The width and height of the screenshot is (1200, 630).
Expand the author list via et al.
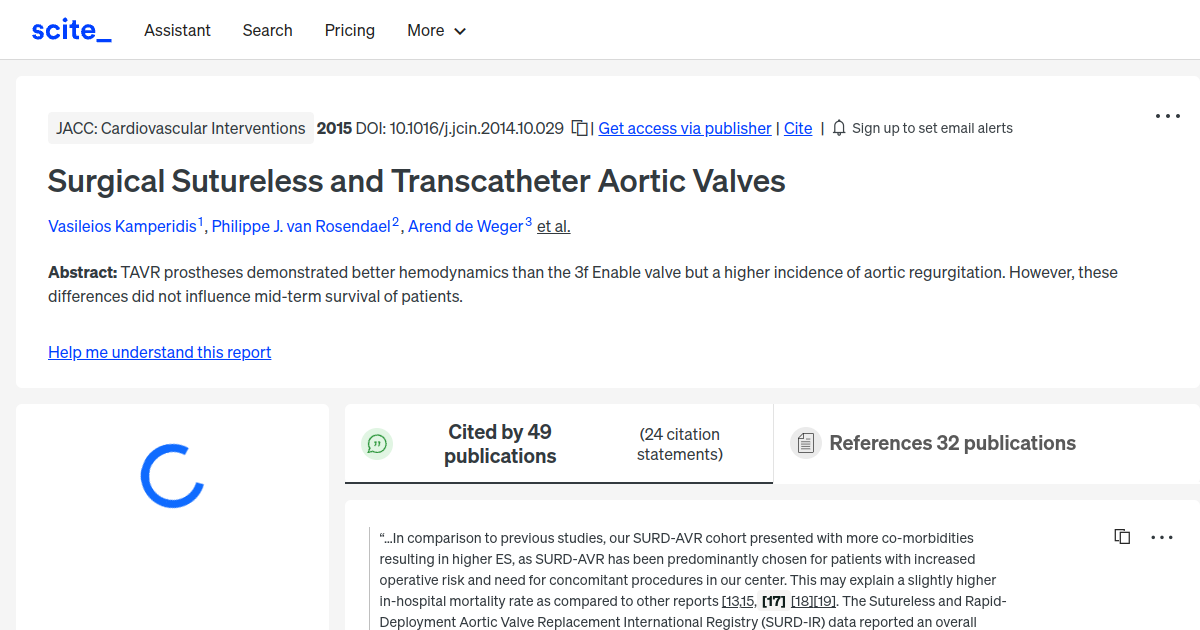[553, 226]
